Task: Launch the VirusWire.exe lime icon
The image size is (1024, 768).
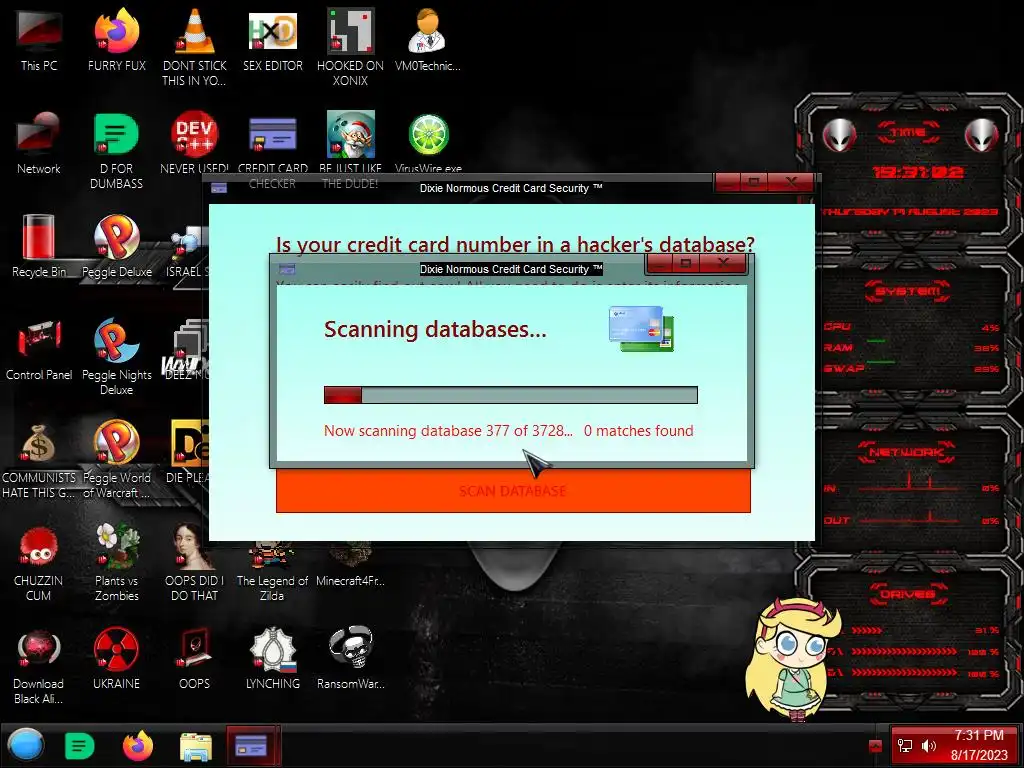Action: pos(428,142)
